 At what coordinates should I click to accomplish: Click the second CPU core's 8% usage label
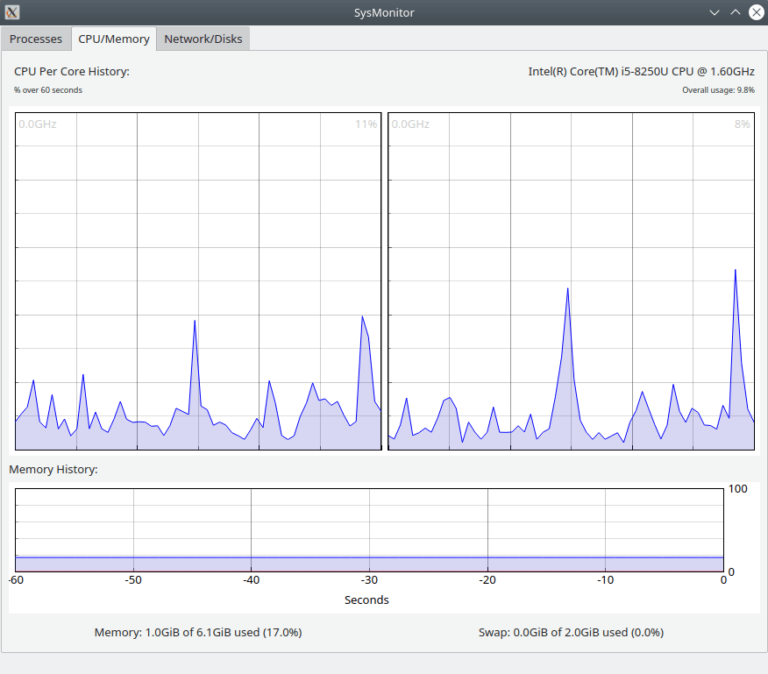[x=742, y=124]
